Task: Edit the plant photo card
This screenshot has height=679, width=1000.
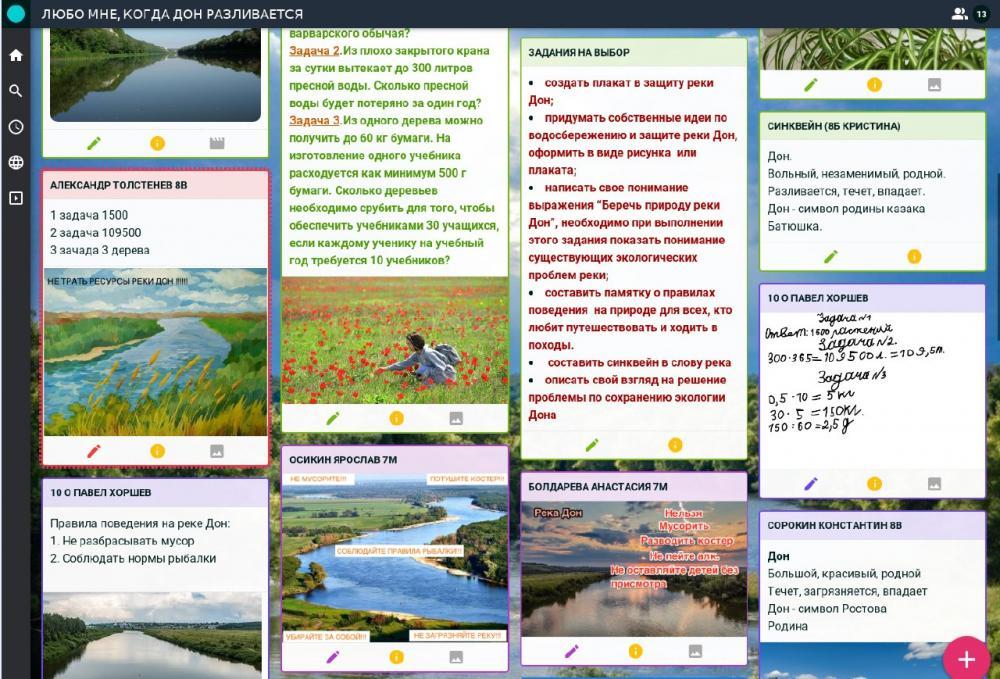Action: click(811, 85)
